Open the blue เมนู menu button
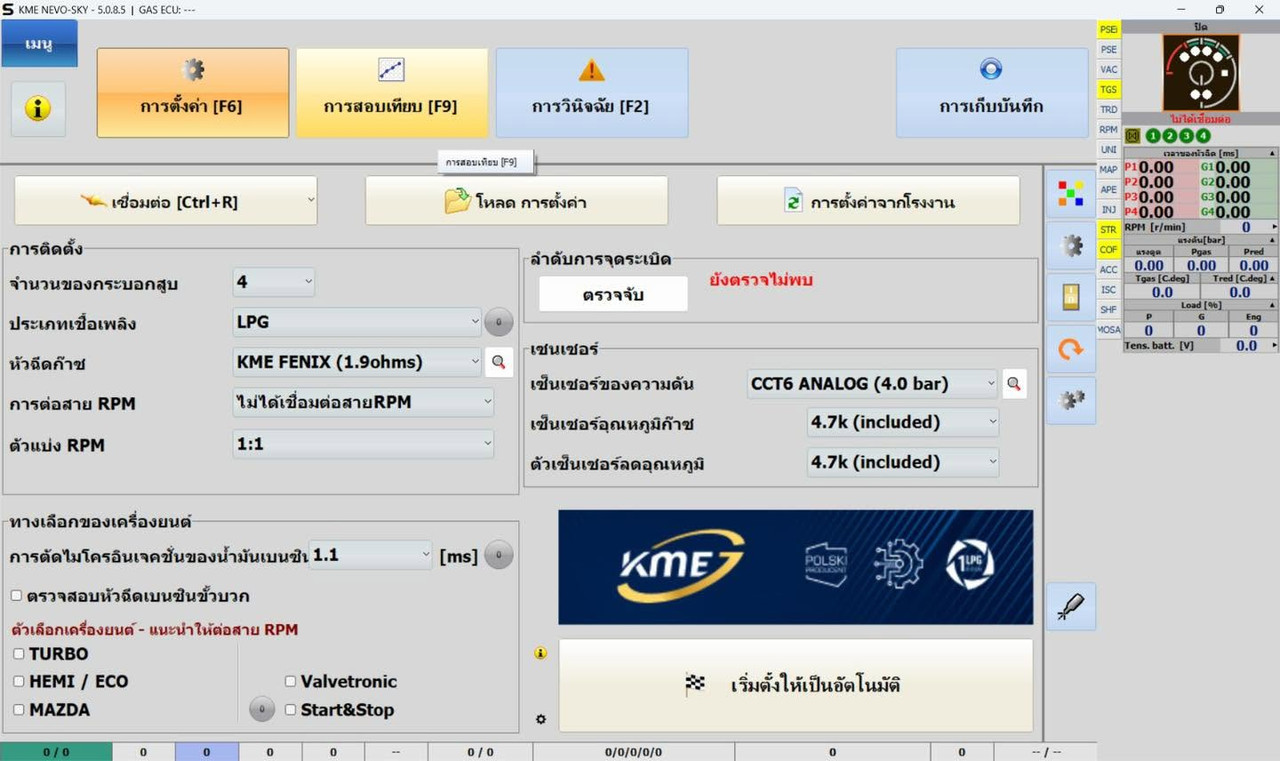This screenshot has width=1280, height=761. click(x=39, y=44)
